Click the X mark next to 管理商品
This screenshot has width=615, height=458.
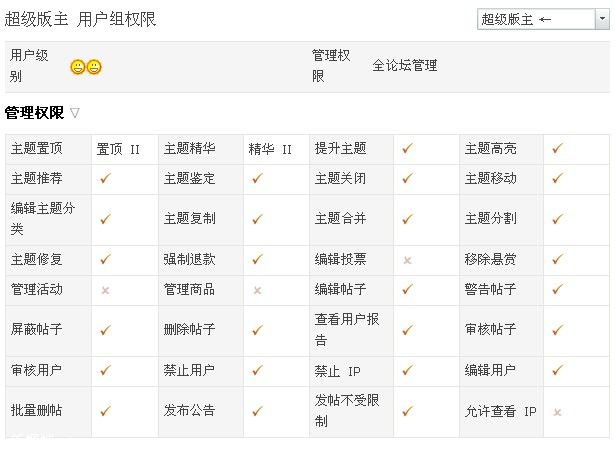click(257, 290)
